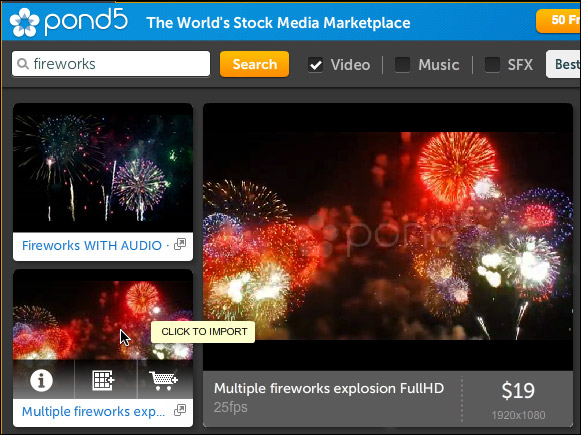Import the Multiple fireworks thumbnail clip
This screenshot has width=581, height=435.
(103, 315)
